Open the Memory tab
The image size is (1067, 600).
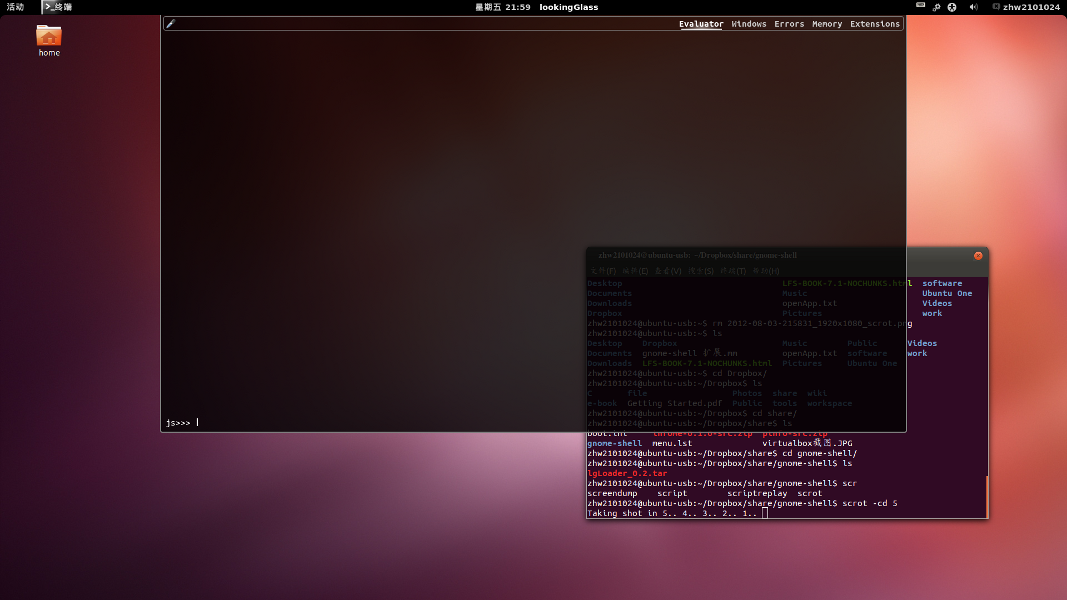click(827, 24)
